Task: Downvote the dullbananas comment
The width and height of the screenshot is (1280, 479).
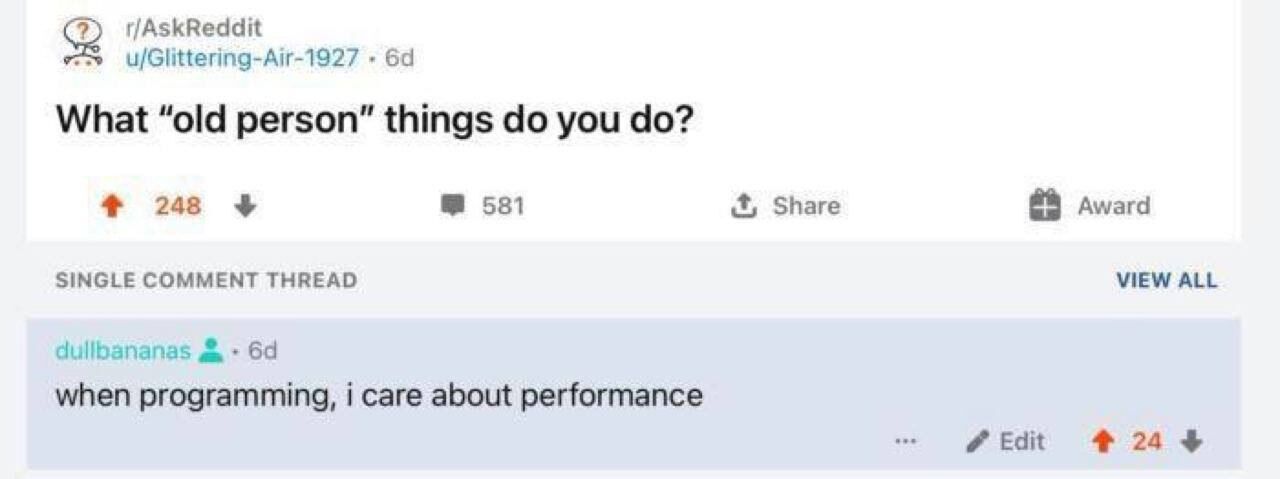Action: point(1191,441)
